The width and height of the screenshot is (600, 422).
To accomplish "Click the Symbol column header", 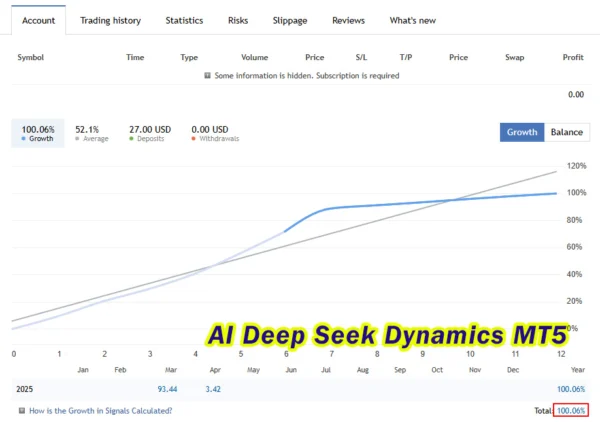I will tap(31, 57).
